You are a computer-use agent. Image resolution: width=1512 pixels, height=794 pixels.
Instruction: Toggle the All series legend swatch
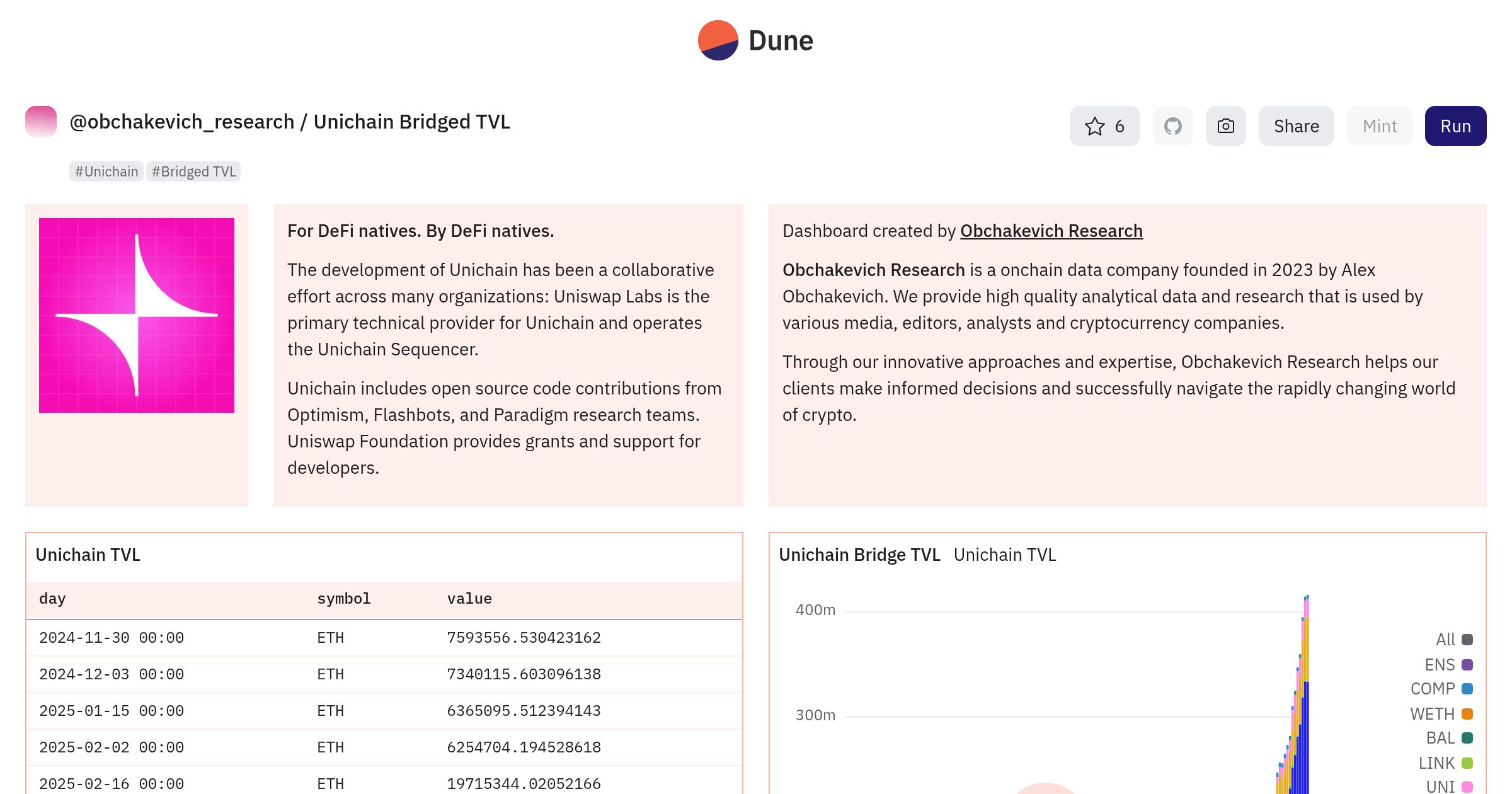point(1467,640)
